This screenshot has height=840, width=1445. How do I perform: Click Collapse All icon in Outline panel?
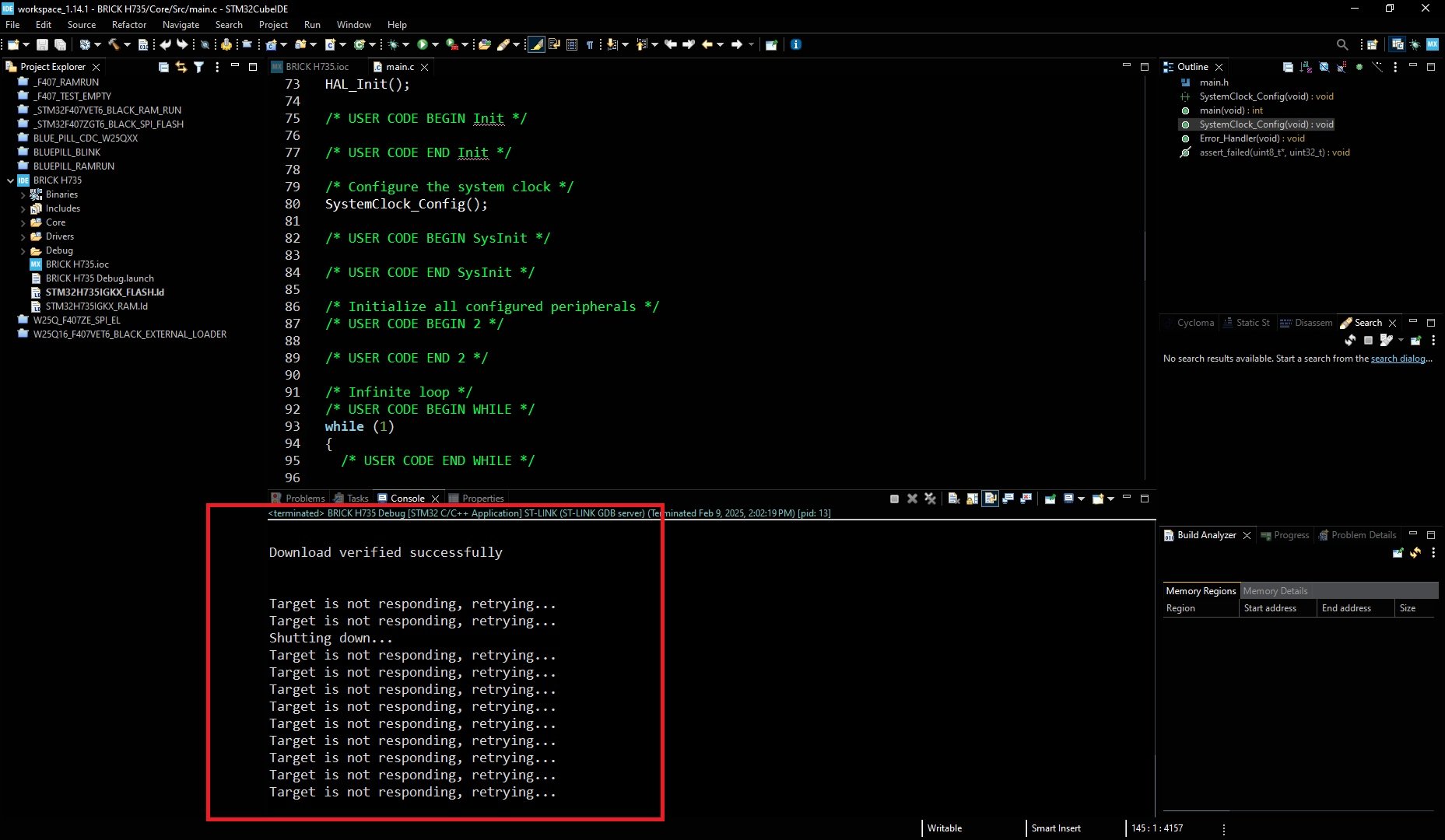tap(1288, 67)
